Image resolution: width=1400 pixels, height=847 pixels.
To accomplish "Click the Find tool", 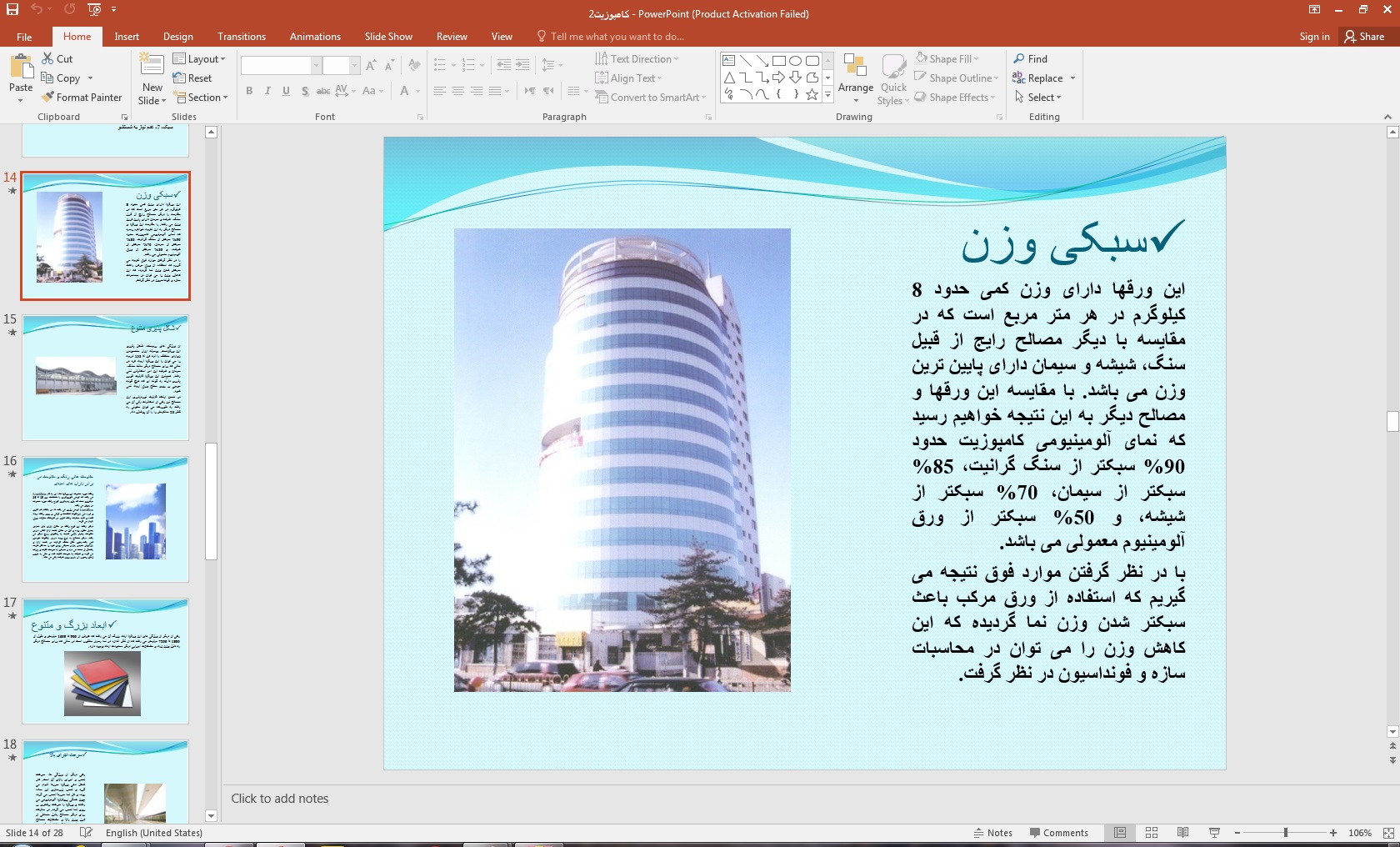I will pyautogui.click(x=1030, y=59).
